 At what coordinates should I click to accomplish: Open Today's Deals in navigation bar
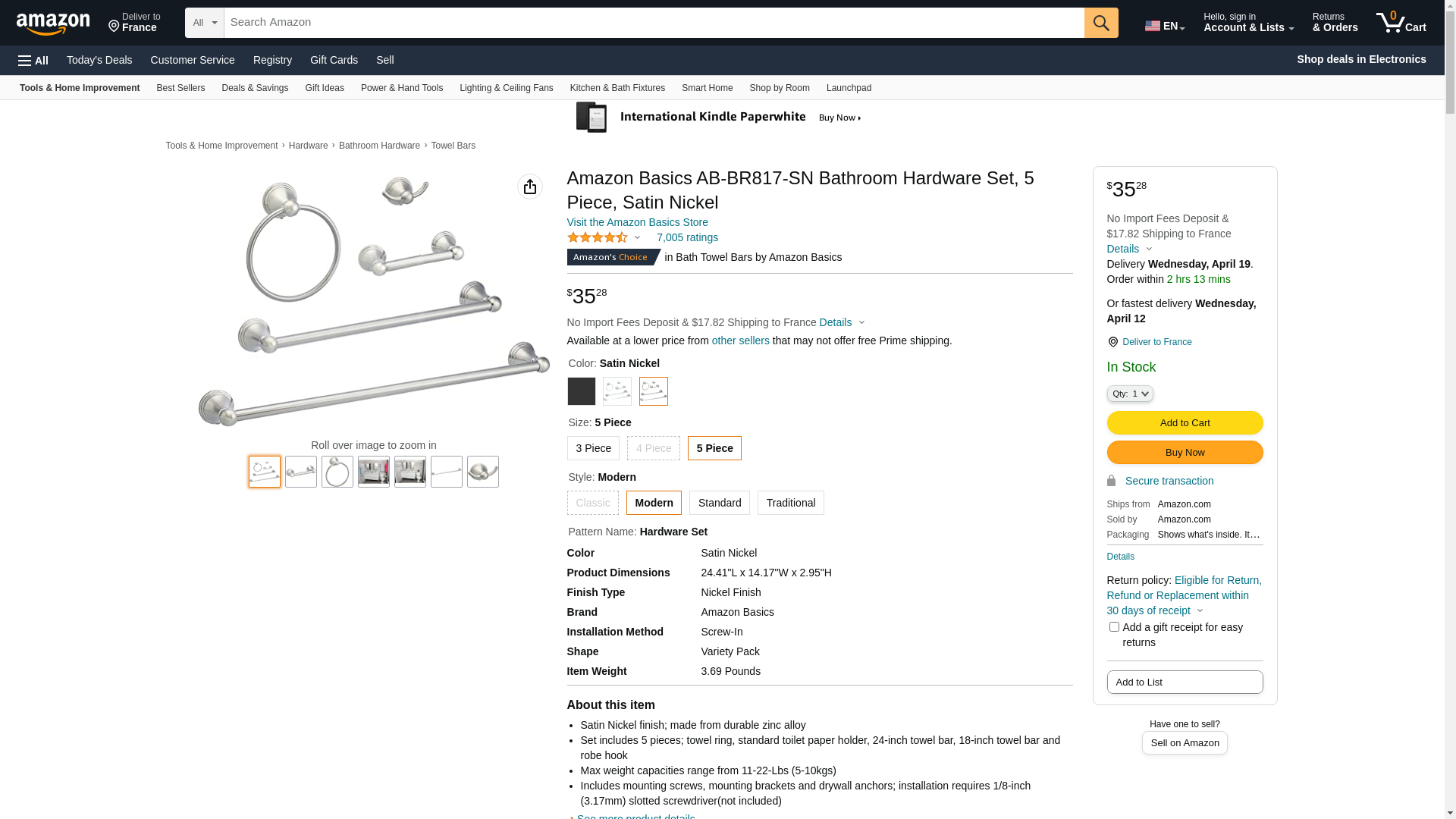pos(99,60)
